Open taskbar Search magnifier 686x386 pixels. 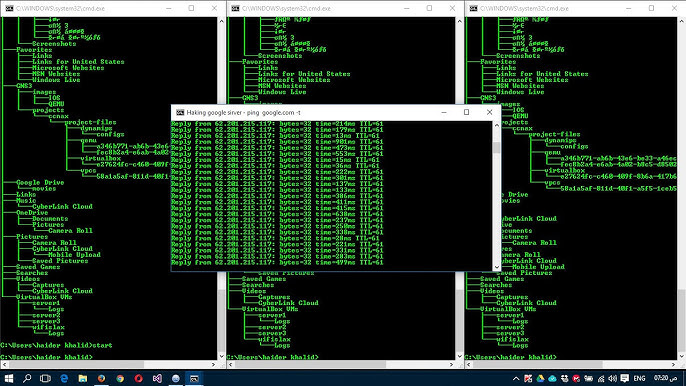(27, 378)
